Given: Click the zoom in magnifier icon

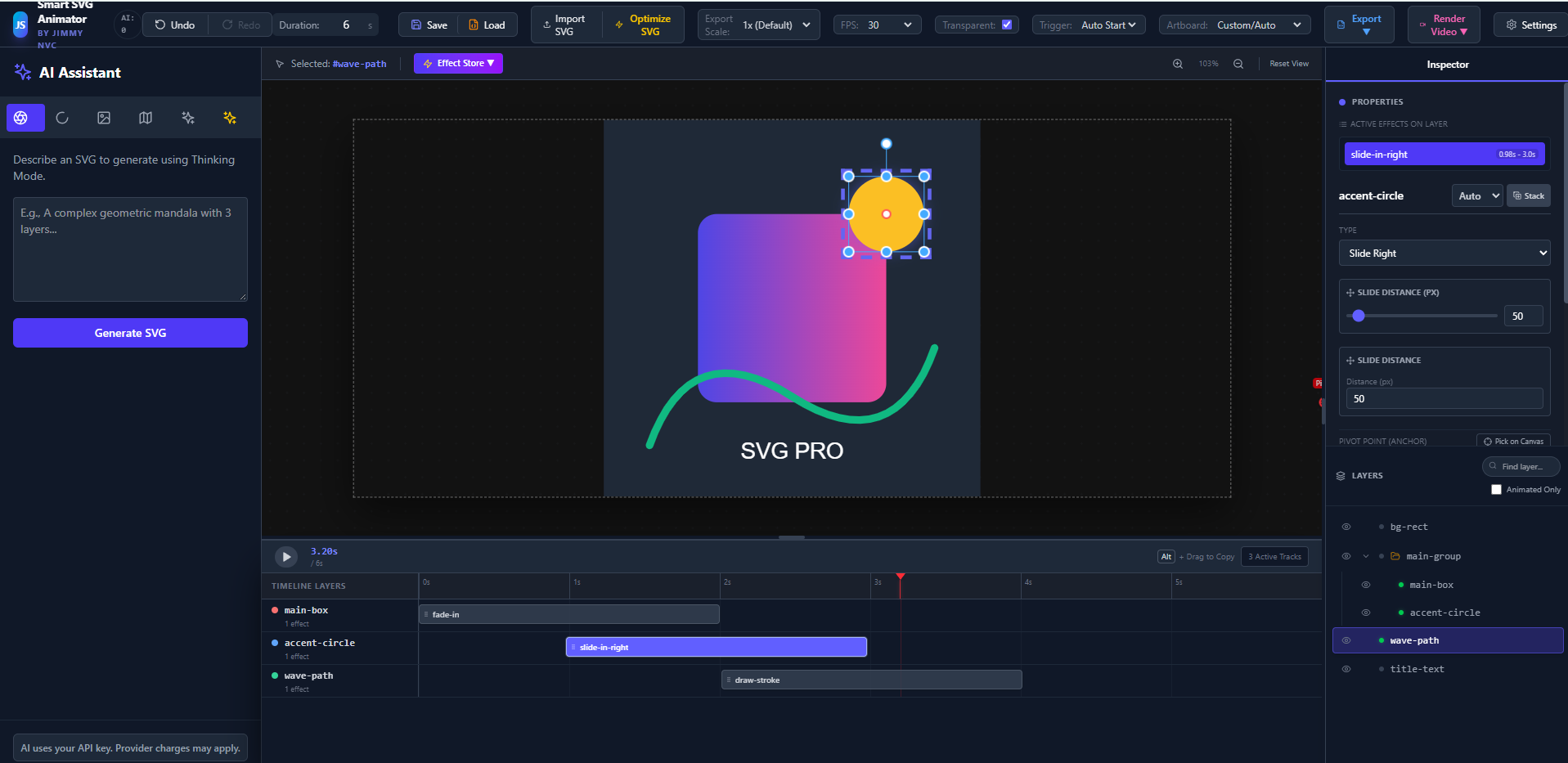Looking at the screenshot, I should click(x=1178, y=64).
